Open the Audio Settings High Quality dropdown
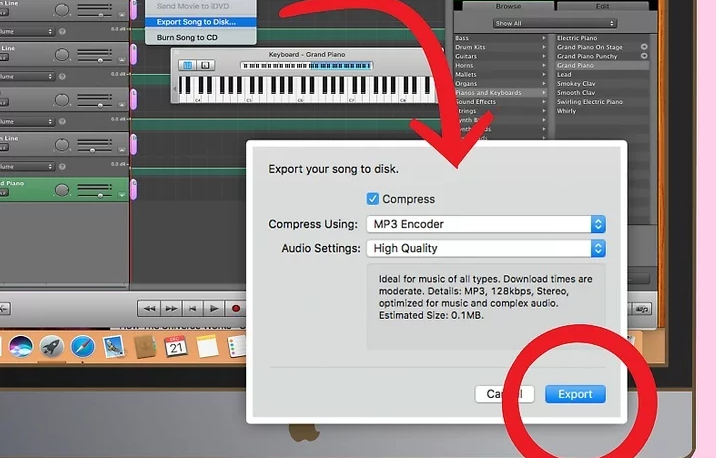Screen dimensions: 716x458 [x=486, y=248]
